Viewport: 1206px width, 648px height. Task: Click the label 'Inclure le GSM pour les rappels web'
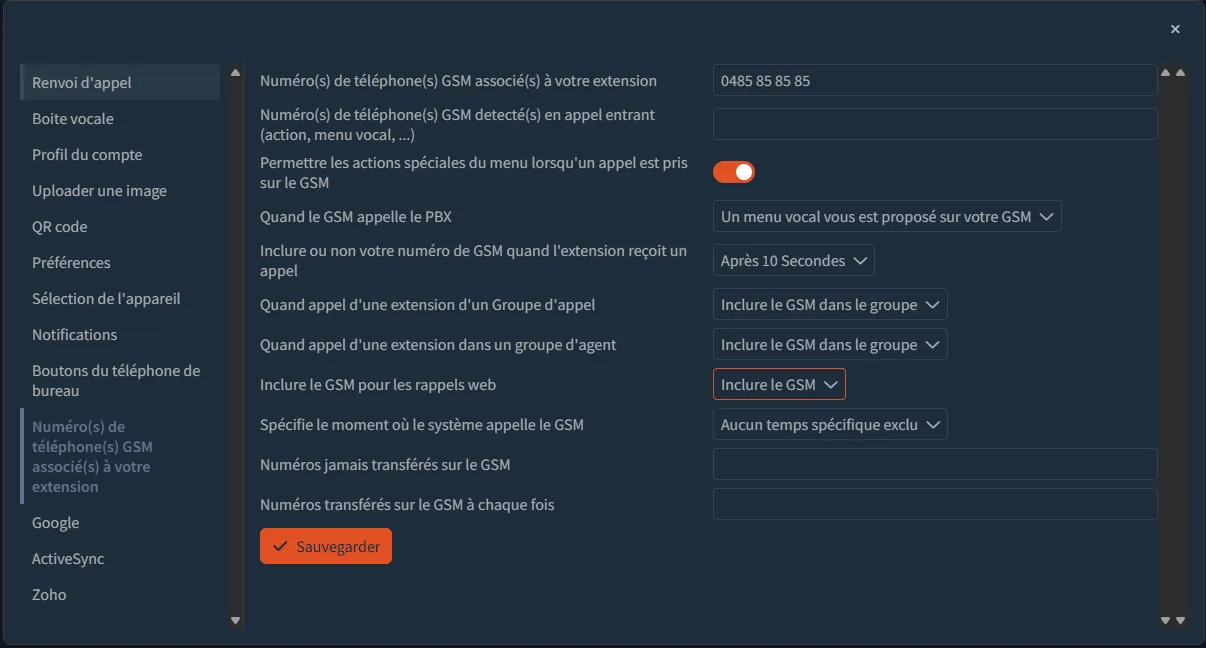378,384
